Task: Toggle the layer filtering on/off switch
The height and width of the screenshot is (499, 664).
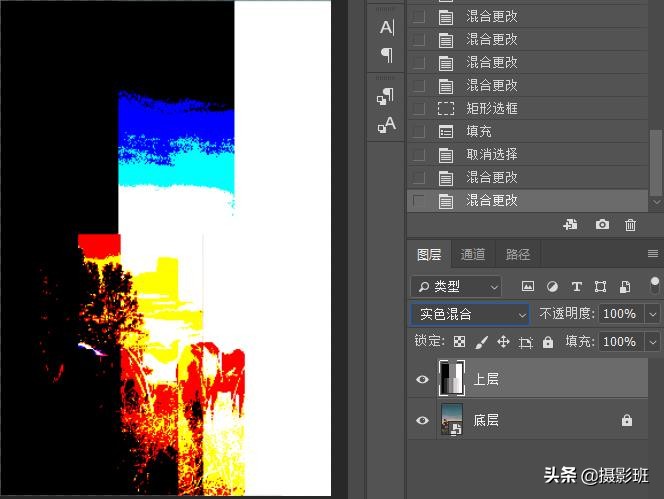Action: (x=655, y=286)
